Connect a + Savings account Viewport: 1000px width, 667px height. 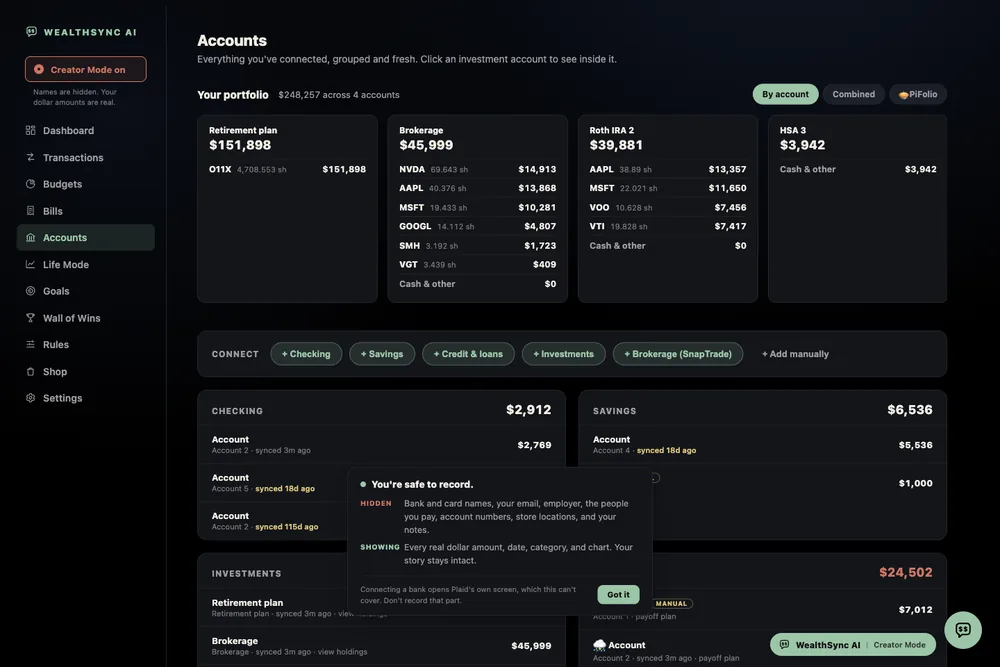pyautogui.click(x=382, y=354)
